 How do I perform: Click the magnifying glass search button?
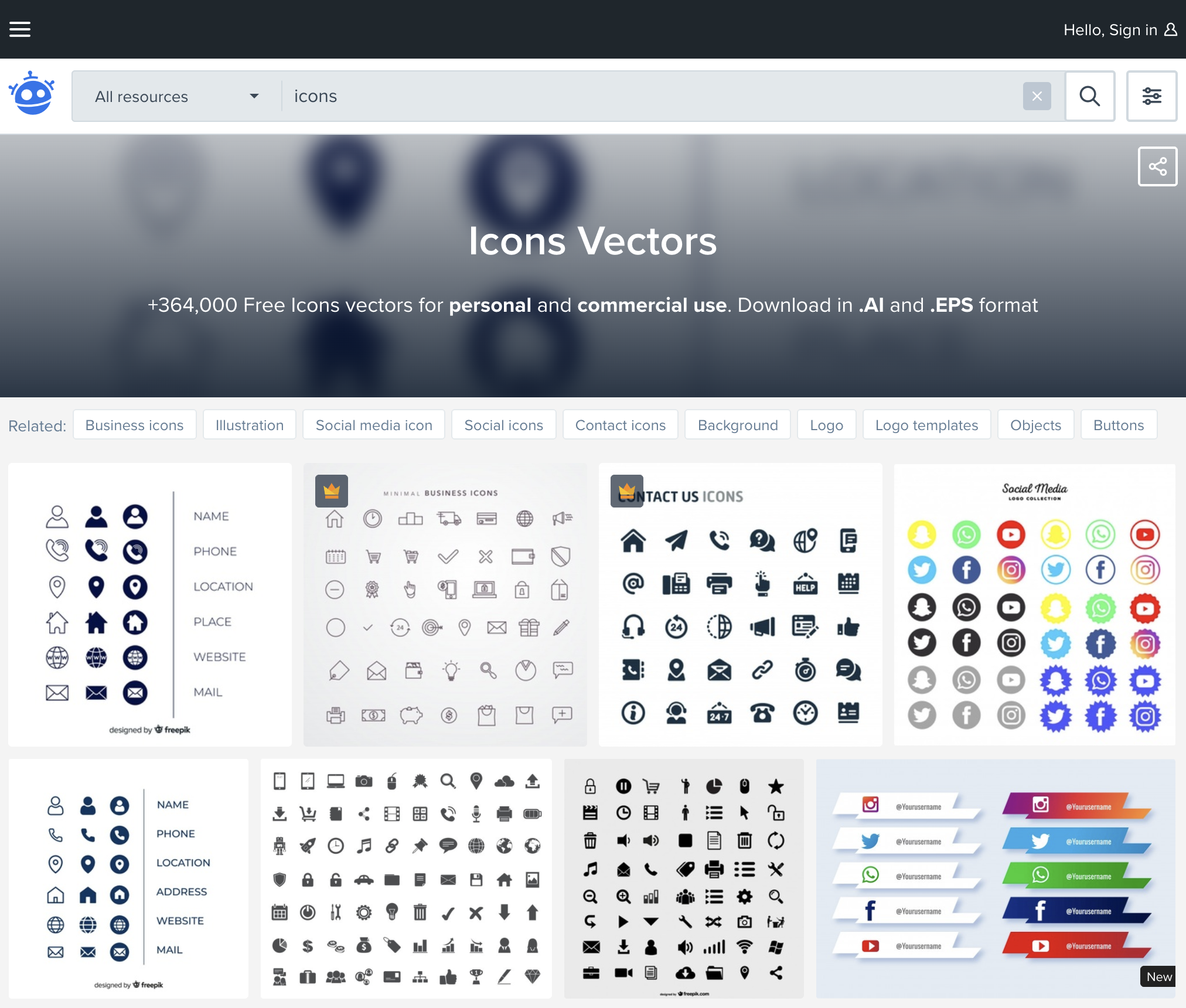pos(1089,96)
